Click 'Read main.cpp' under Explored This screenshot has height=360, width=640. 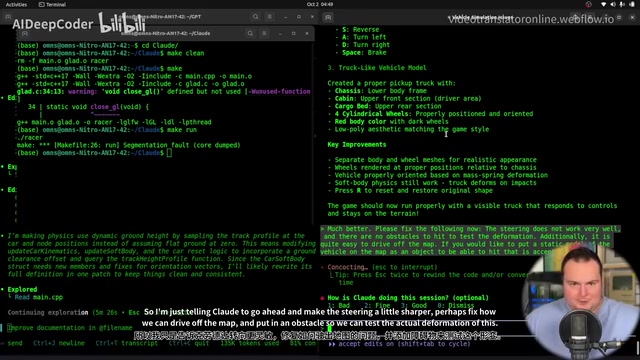click(x=39, y=297)
